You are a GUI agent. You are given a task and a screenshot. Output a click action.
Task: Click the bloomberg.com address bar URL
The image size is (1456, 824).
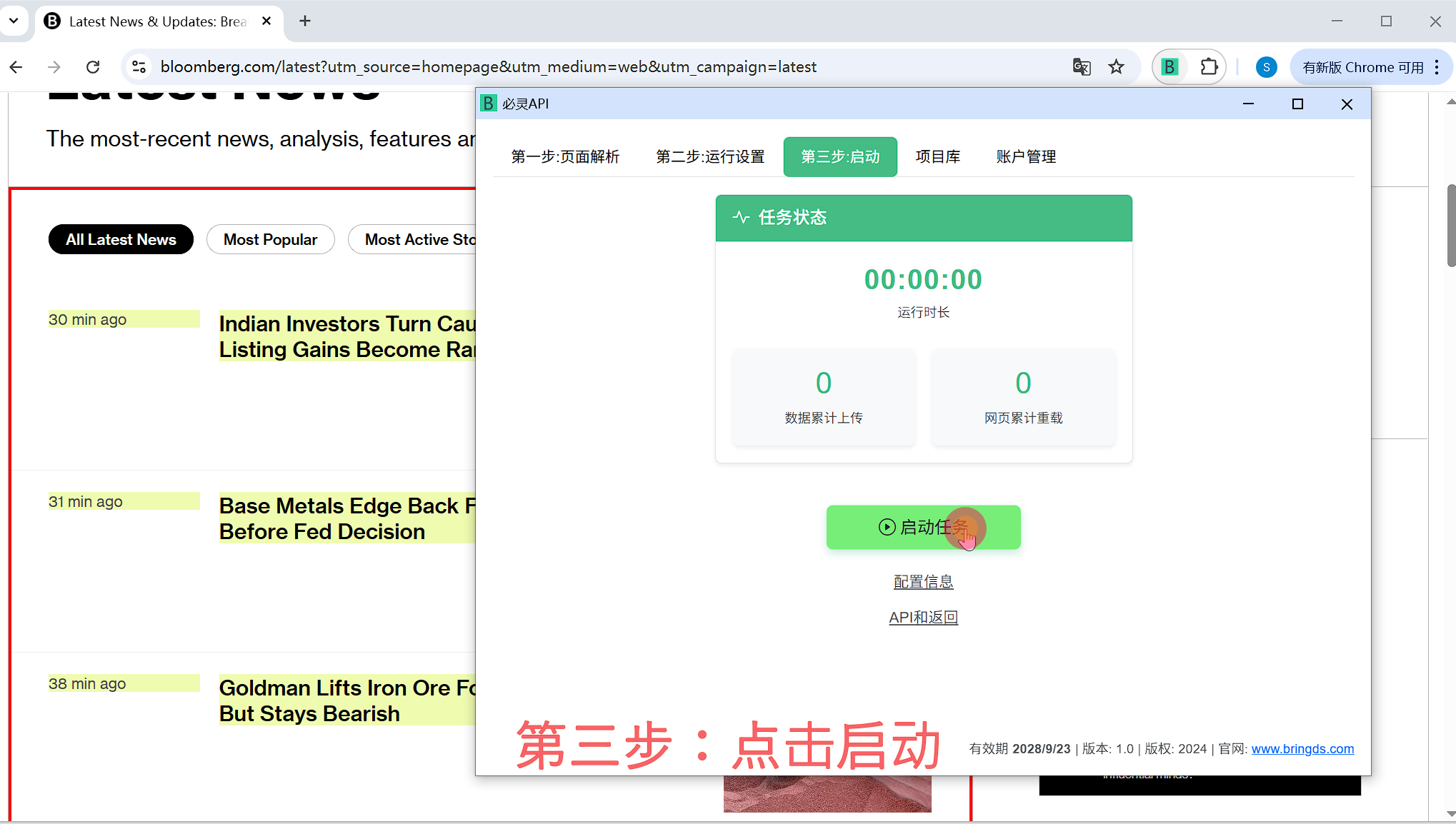488,67
